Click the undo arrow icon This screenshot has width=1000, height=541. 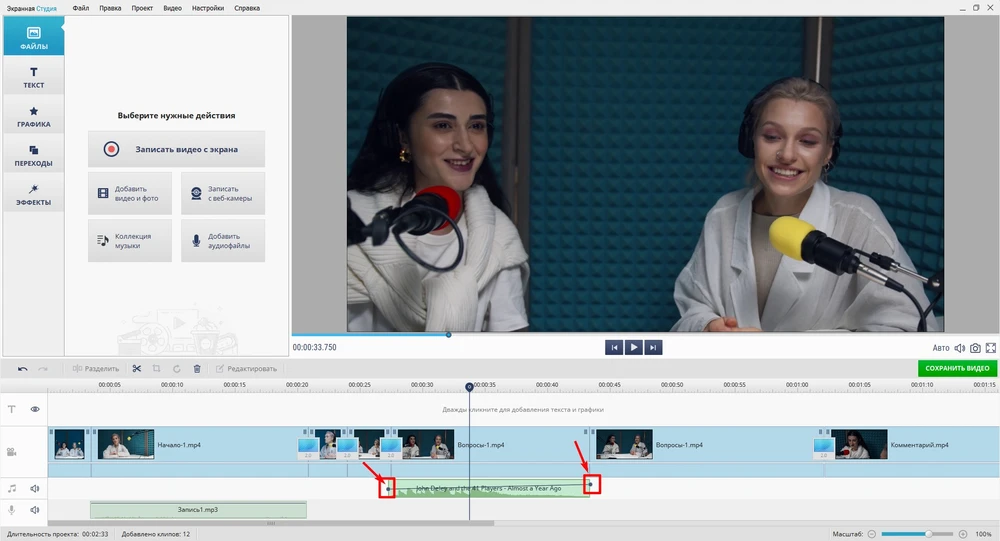tap(23, 369)
